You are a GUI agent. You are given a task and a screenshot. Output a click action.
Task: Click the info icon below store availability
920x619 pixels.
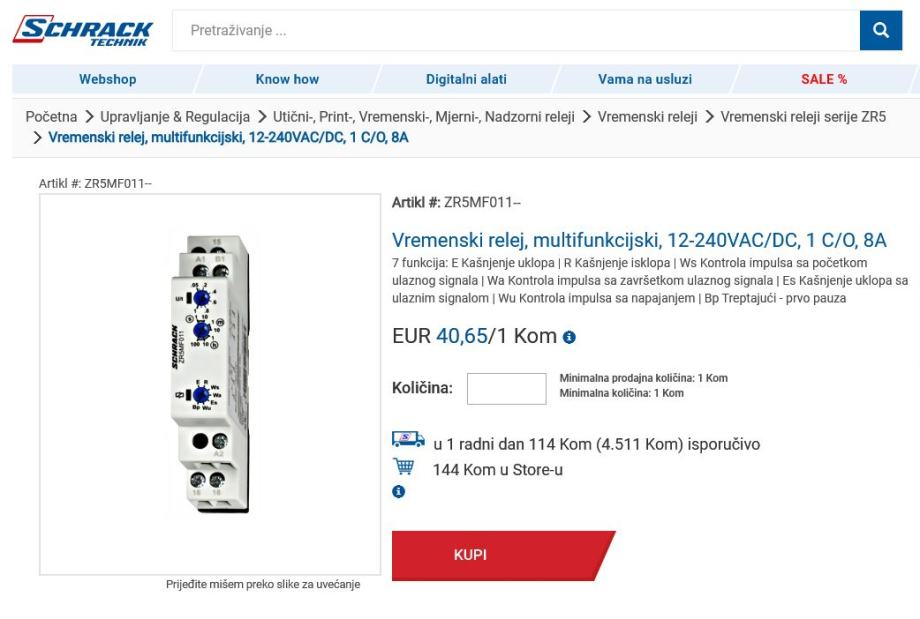[x=399, y=492]
